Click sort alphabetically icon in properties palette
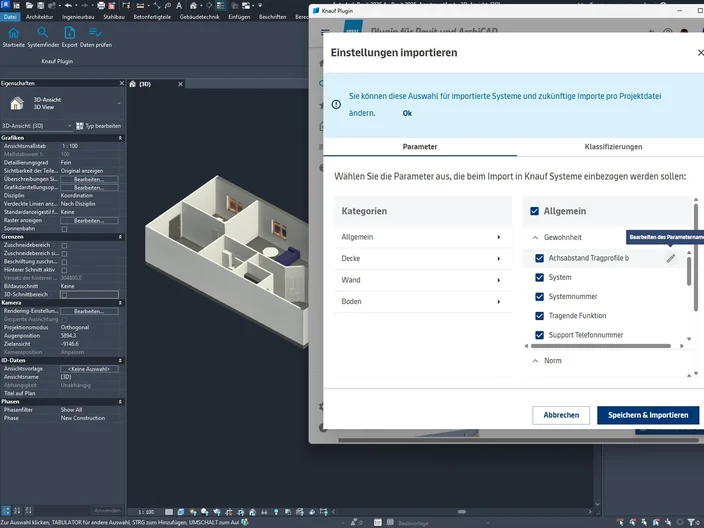Viewport: 704px width, 528px height. (17, 510)
